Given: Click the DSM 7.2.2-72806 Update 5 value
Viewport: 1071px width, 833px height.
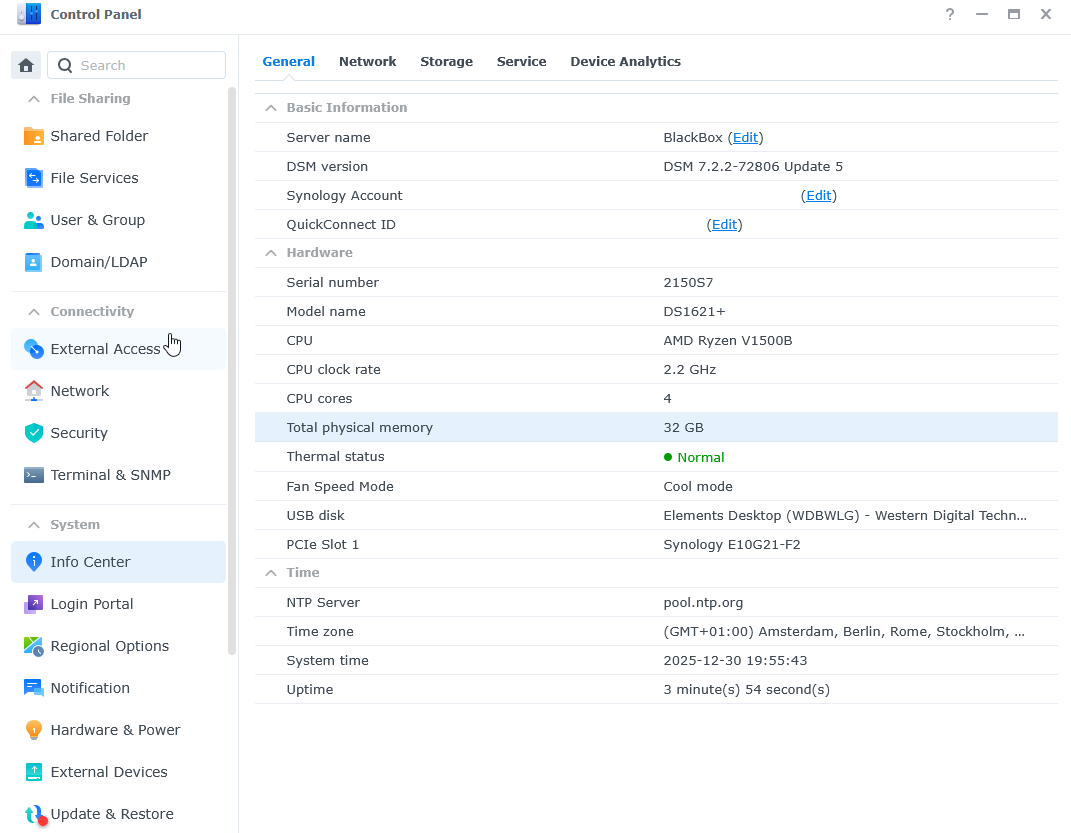Looking at the screenshot, I should point(753,167).
